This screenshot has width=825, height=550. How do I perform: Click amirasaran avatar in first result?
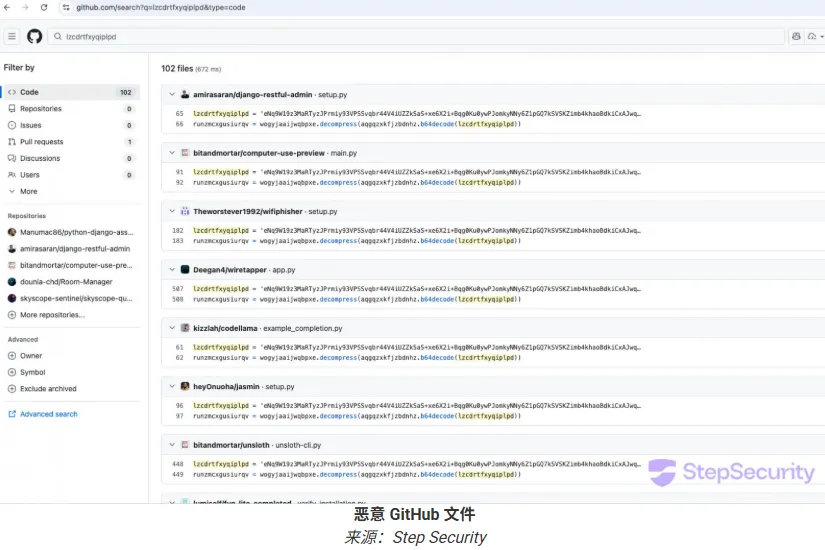coord(185,94)
